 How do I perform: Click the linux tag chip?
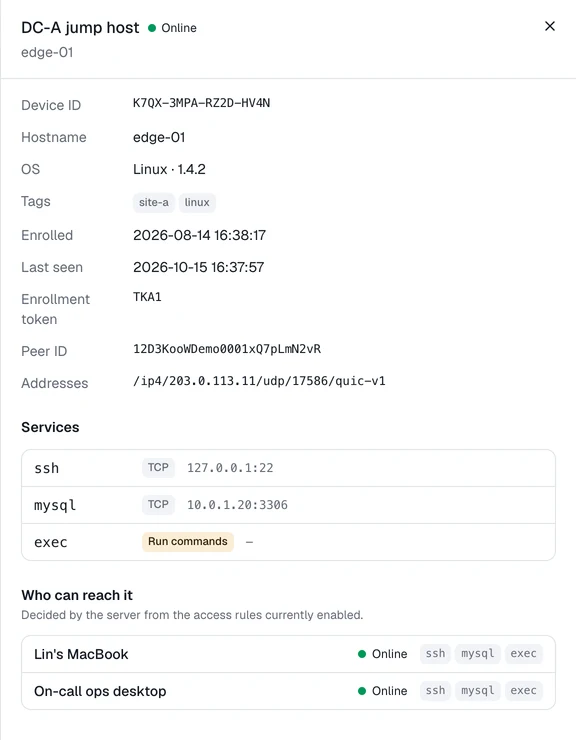point(197,202)
